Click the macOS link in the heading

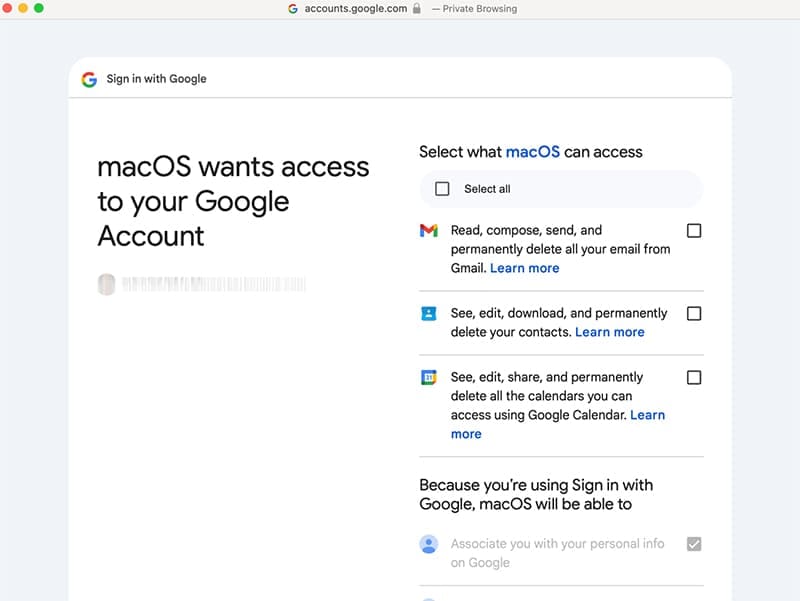(x=532, y=151)
